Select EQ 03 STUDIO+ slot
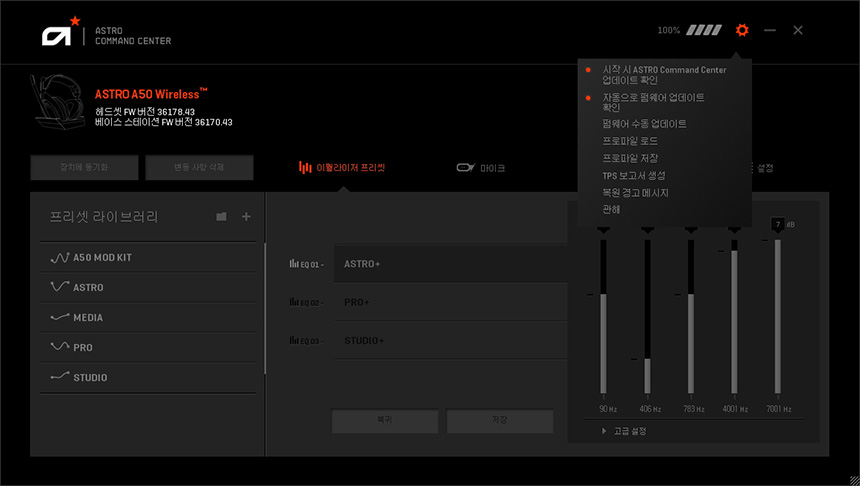 451,341
